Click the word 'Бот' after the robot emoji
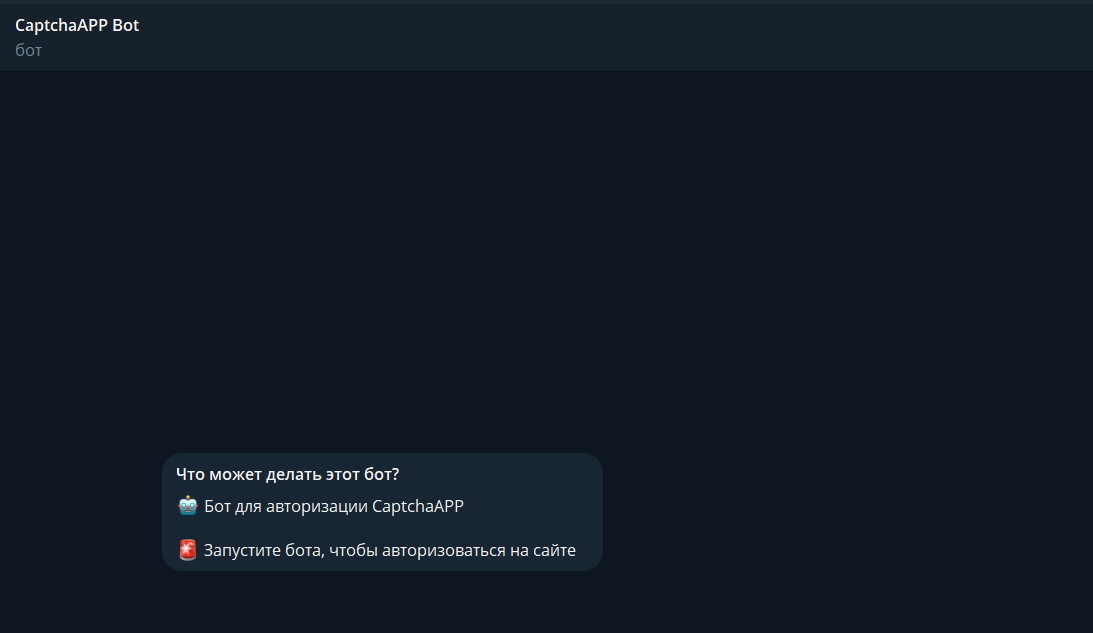This screenshot has width=1093, height=633. (217, 506)
